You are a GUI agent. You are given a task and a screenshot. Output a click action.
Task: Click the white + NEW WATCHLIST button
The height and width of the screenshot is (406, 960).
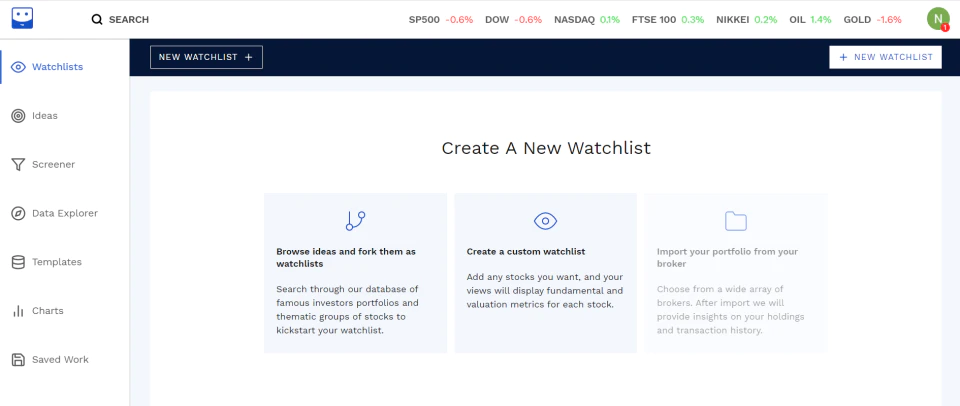(x=885, y=57)
